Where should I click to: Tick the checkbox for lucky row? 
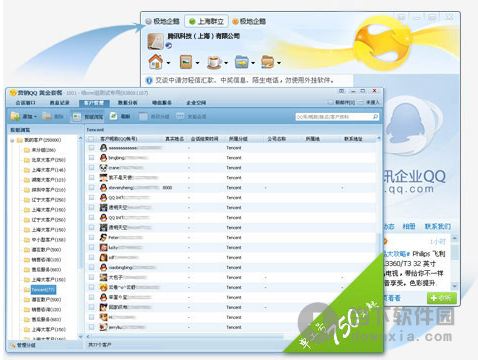(91, 248)
